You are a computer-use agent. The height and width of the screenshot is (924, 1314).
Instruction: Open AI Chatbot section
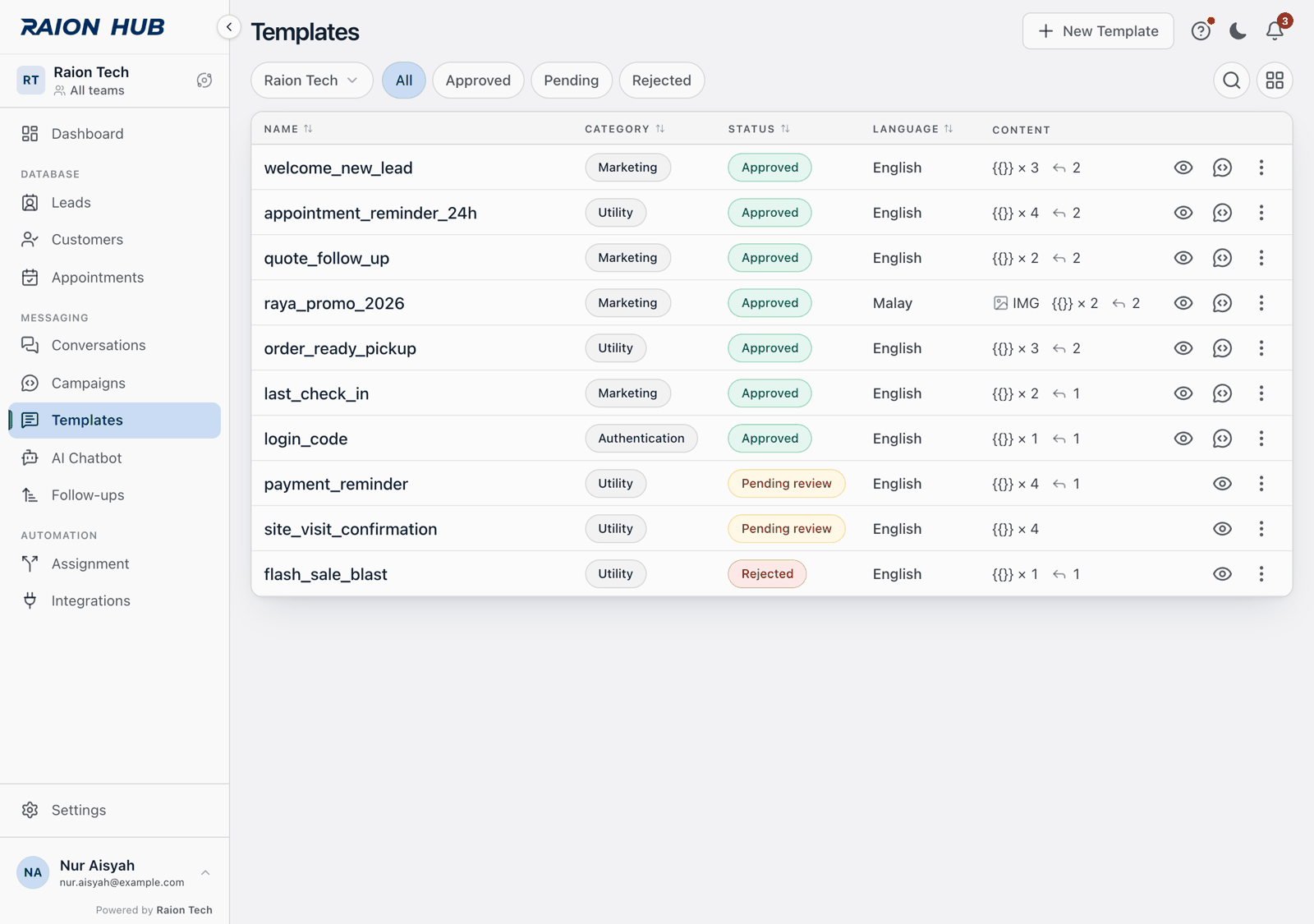tap(114, 458)
